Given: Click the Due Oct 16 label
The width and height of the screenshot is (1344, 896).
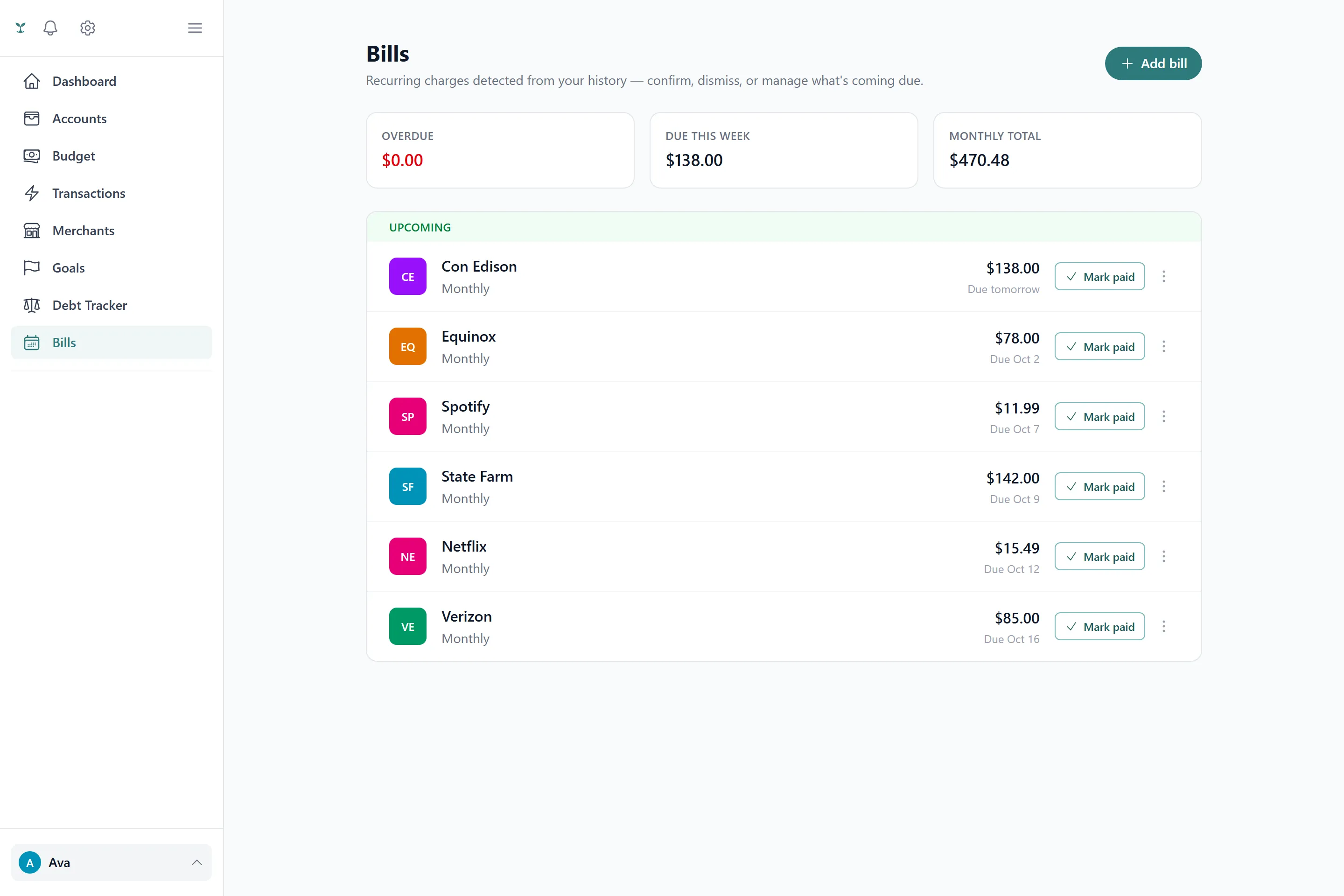Looking at the screenshot, I should (x=1011, y=639).
